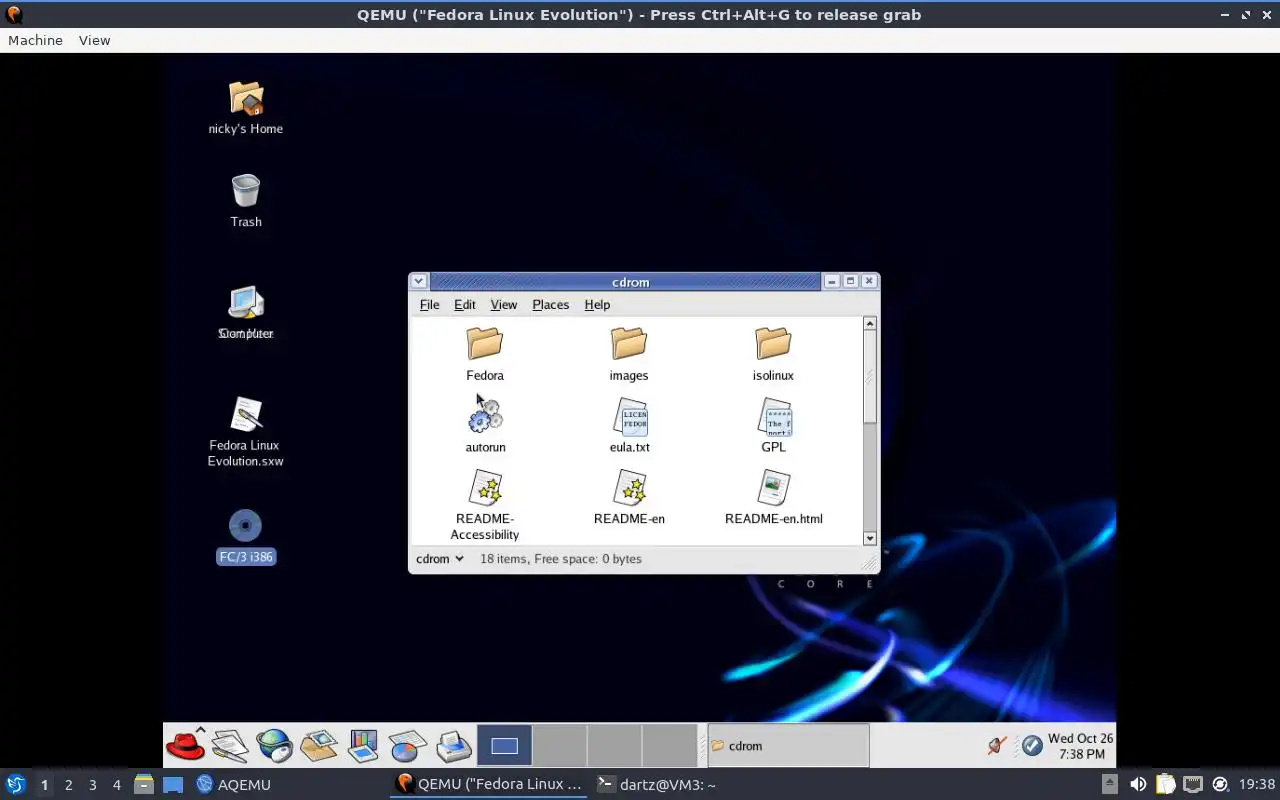Expand the host tray hidden icons arrow

coord(1110,784)
